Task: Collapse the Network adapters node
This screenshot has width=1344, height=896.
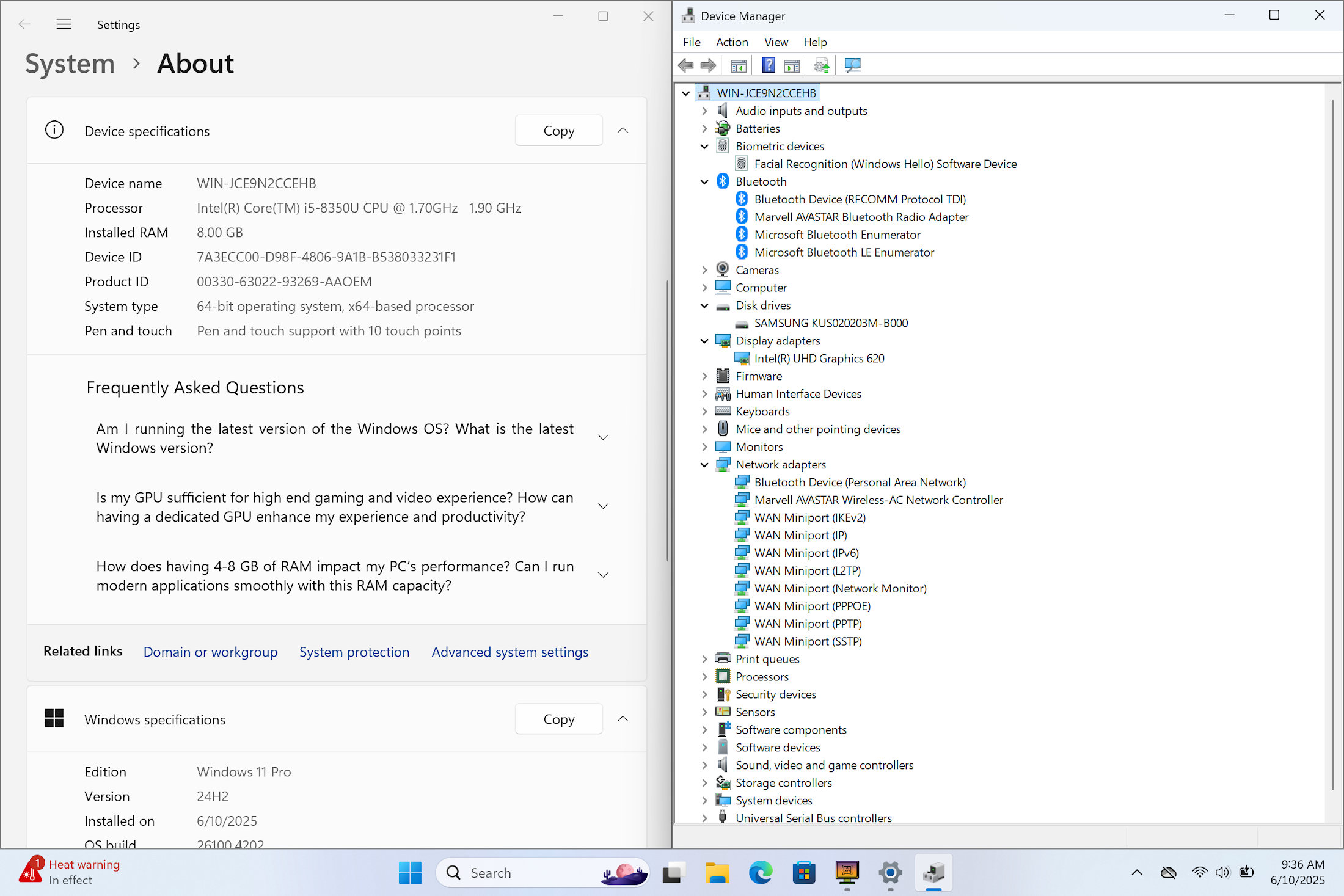Action: pyautogui.click(x=704, y=465)
